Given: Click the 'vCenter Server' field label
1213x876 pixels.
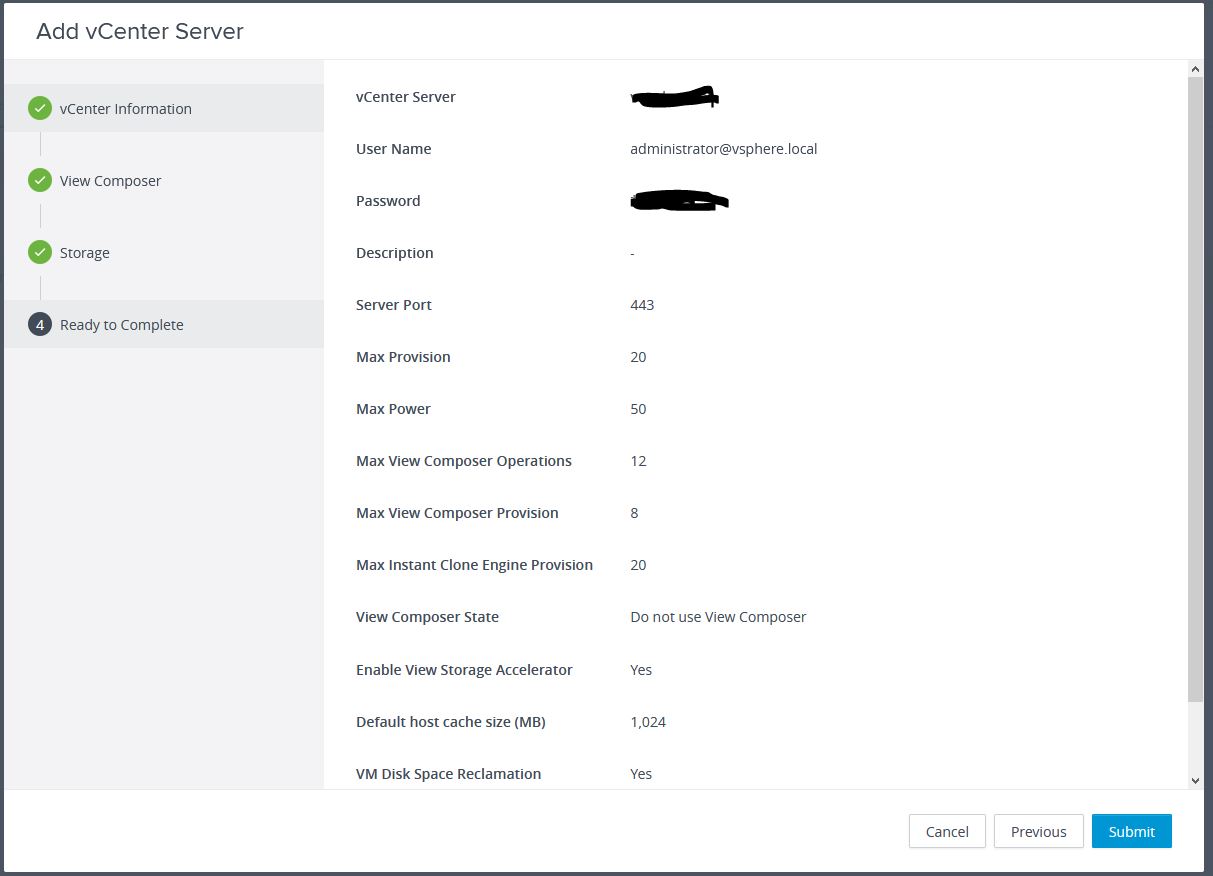Looking at the screenshot, I should 406,97.
